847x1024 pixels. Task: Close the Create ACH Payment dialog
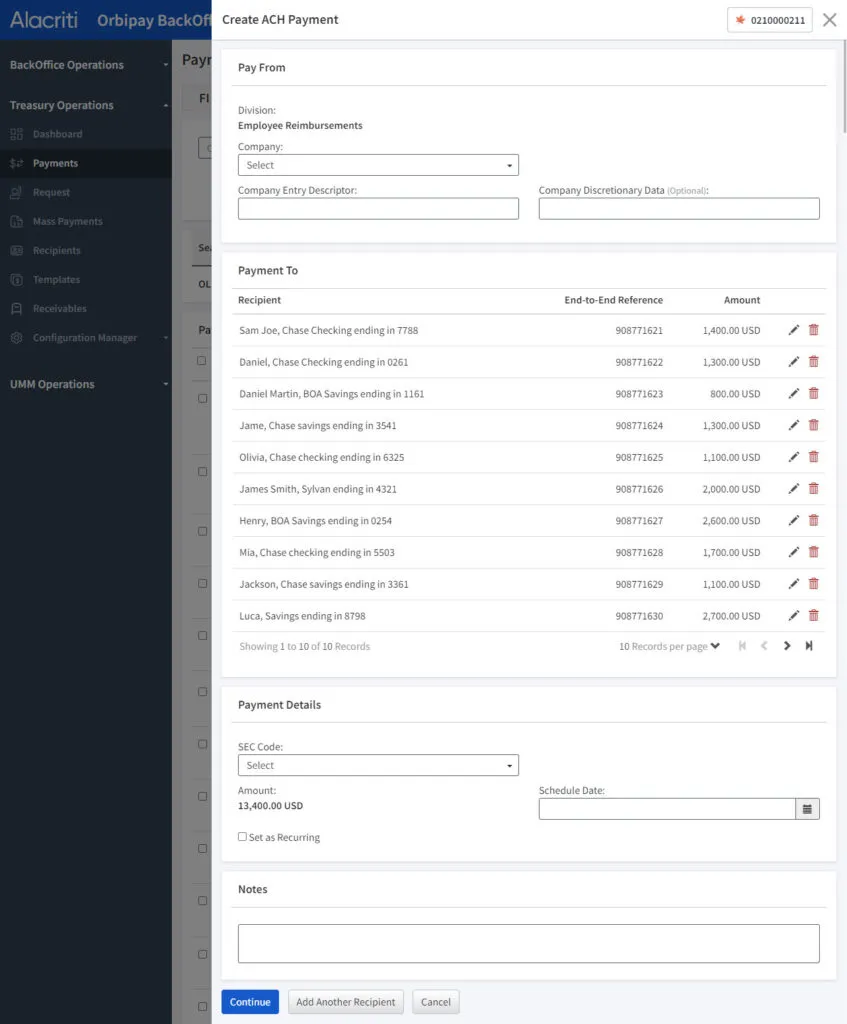[829, 20]
